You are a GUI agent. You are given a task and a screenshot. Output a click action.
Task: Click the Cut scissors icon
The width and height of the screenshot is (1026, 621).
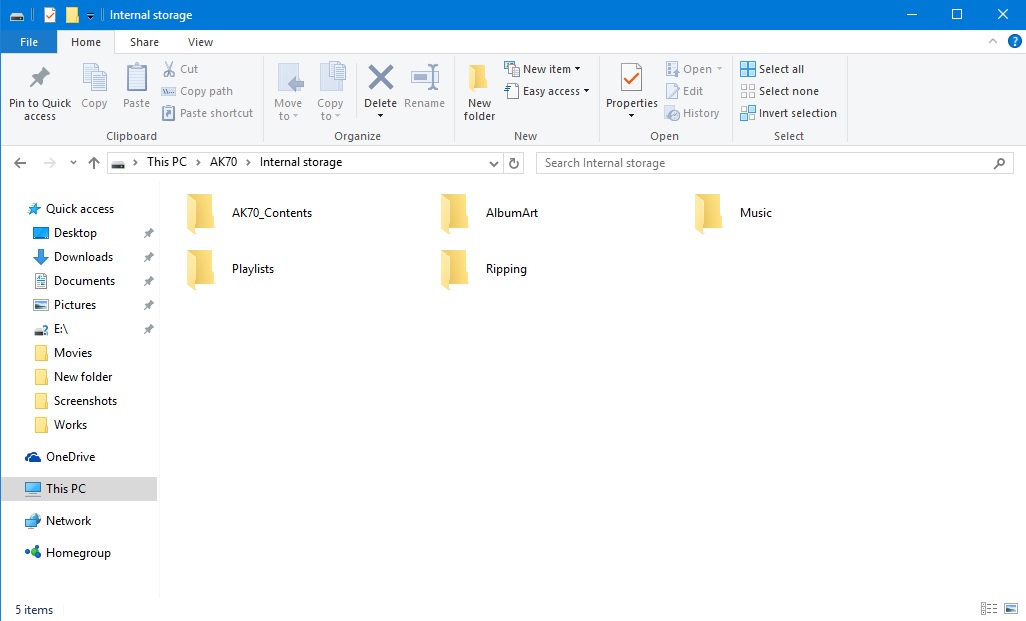pyautogui.click(x=169, y=69)
